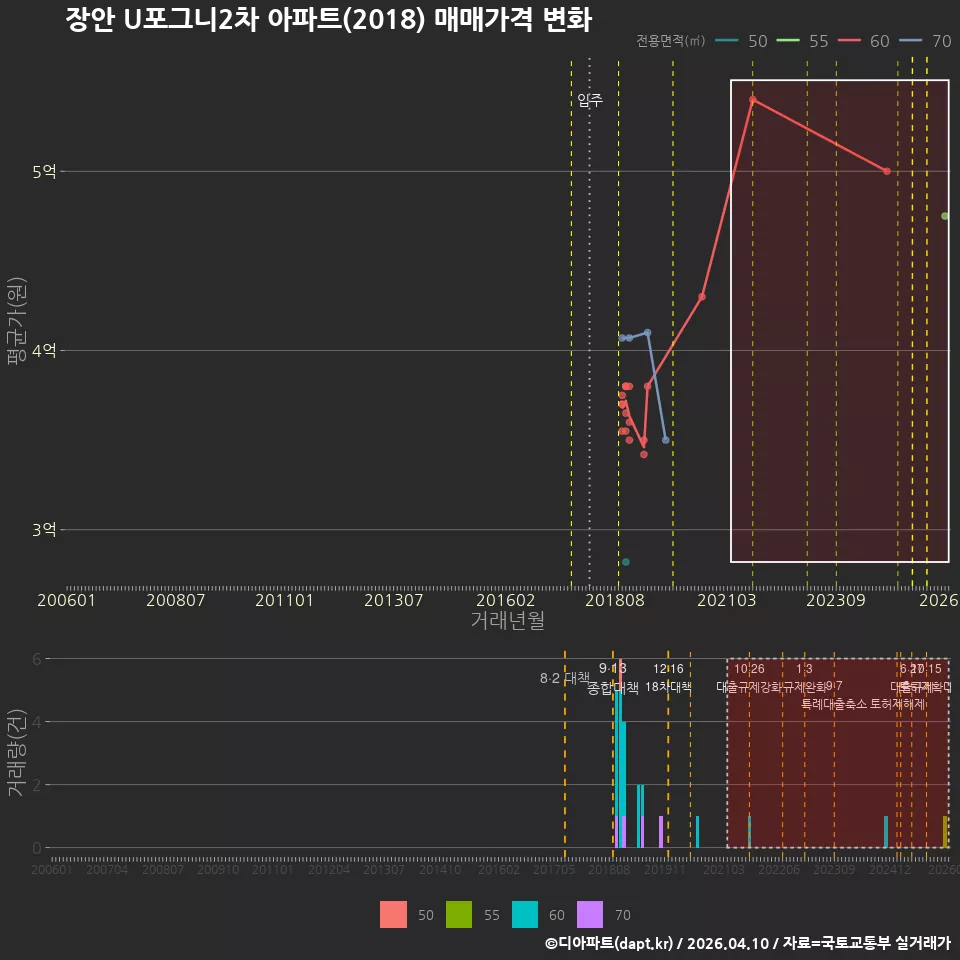Click the highest blue 70㎡ data point
Image resolution: width=960 pixels, height=960 pixels.
[x=647, y=332]
